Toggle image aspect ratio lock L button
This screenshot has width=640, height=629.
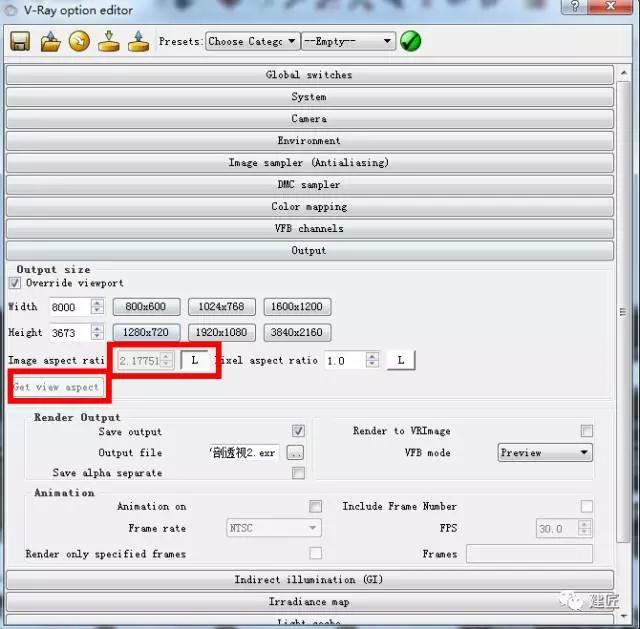coord(195,360)
